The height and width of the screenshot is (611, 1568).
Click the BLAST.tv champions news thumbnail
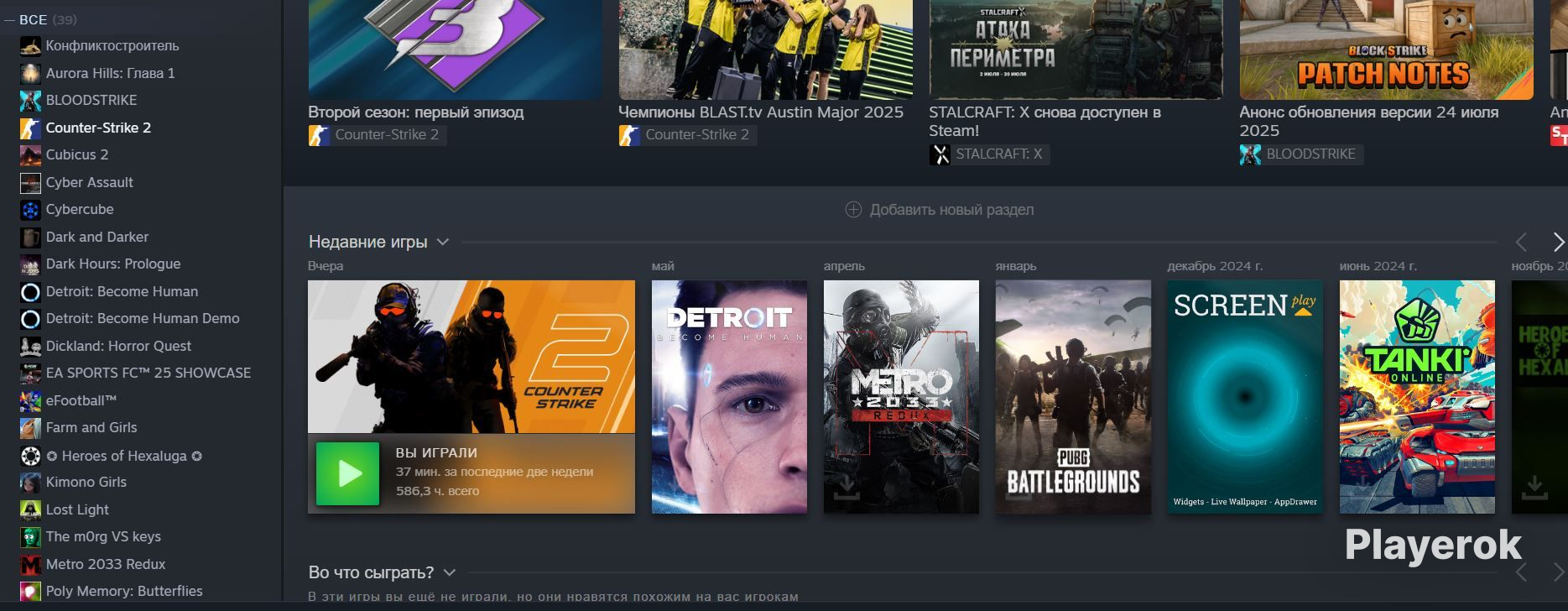click(766, 50)
